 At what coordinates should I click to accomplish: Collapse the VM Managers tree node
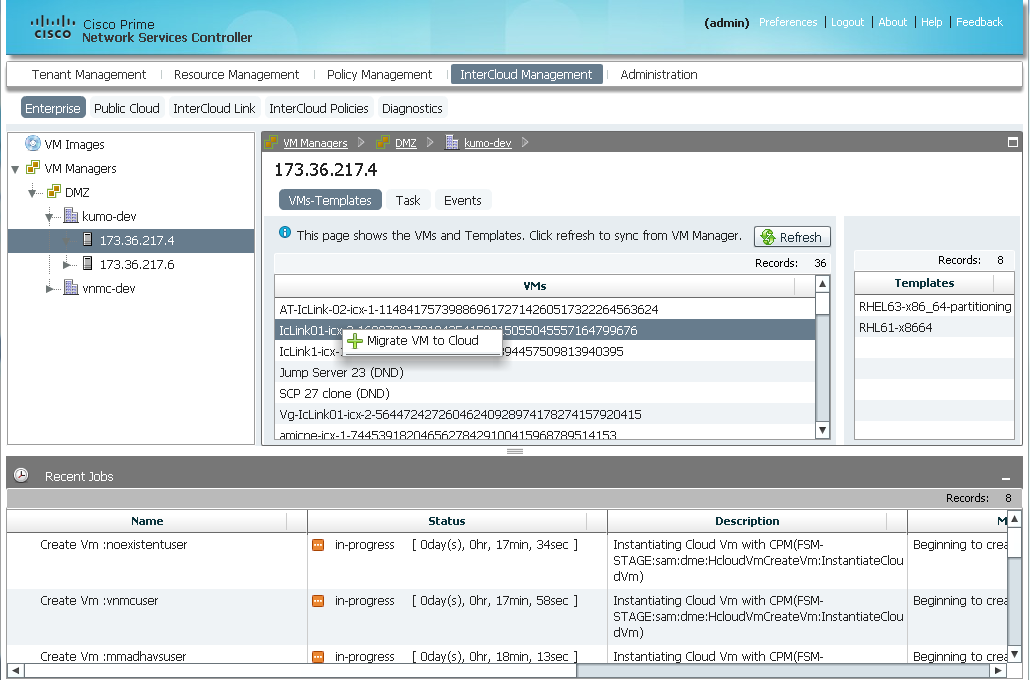click(15, 169)
